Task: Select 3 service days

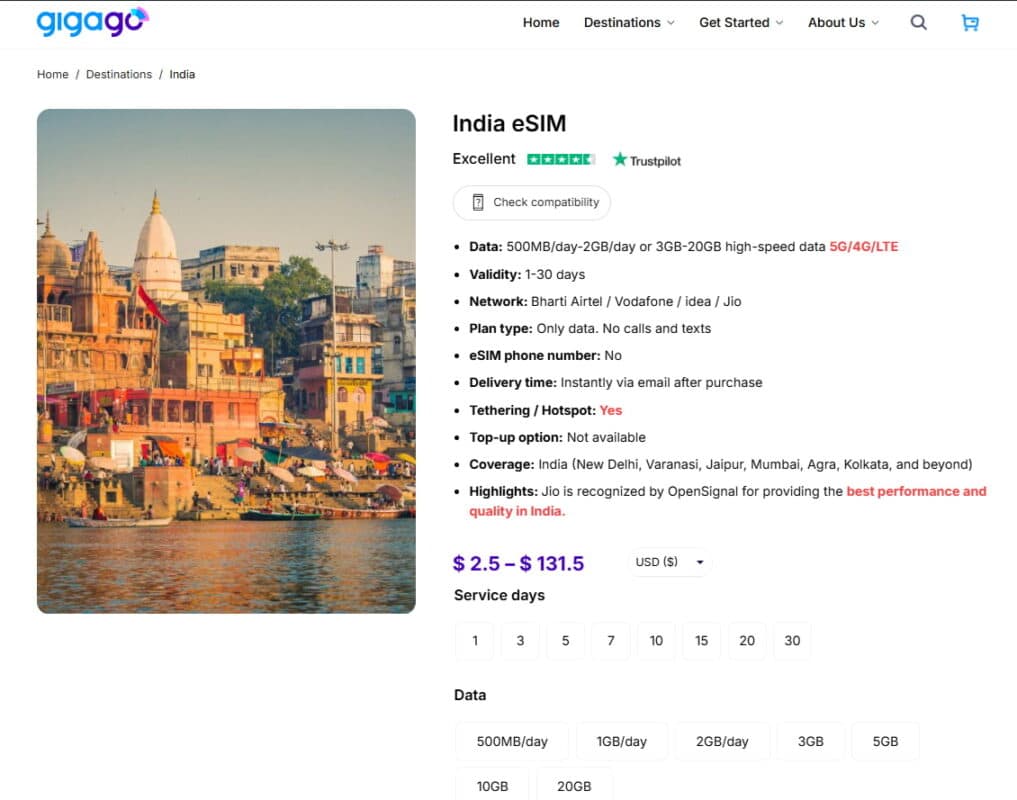Action: 520,641
